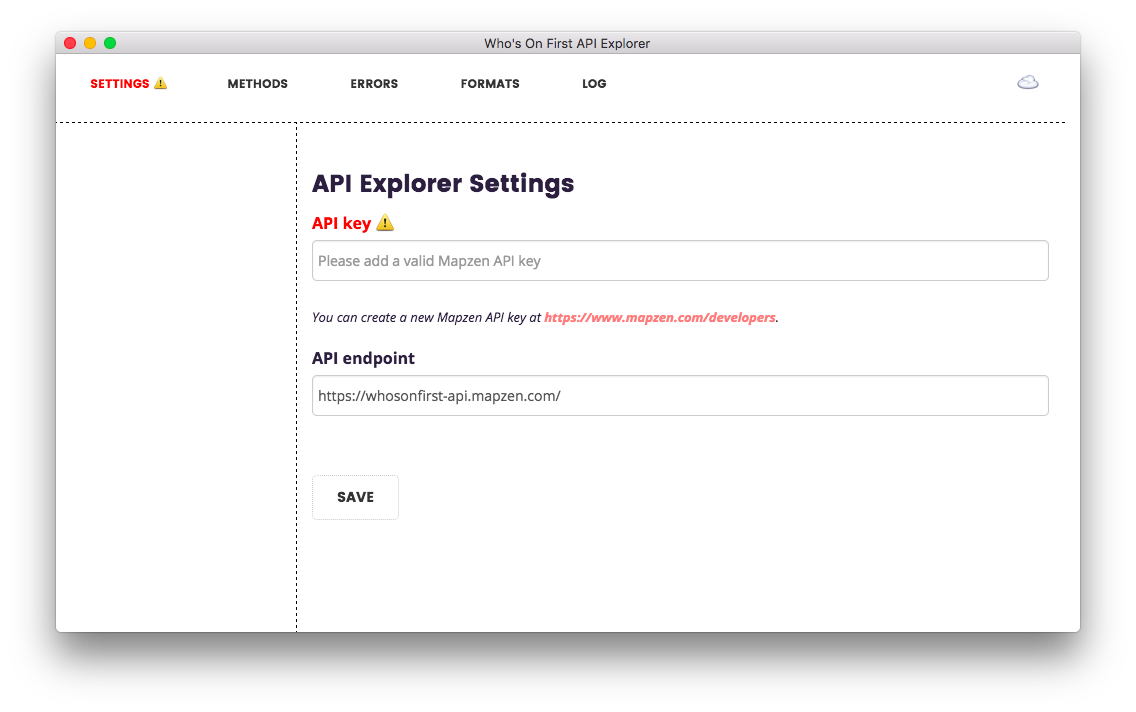The width and height of the screenshot is (1136, 712).
Task: Go to the Errors tab
Action: coord(374,84)
